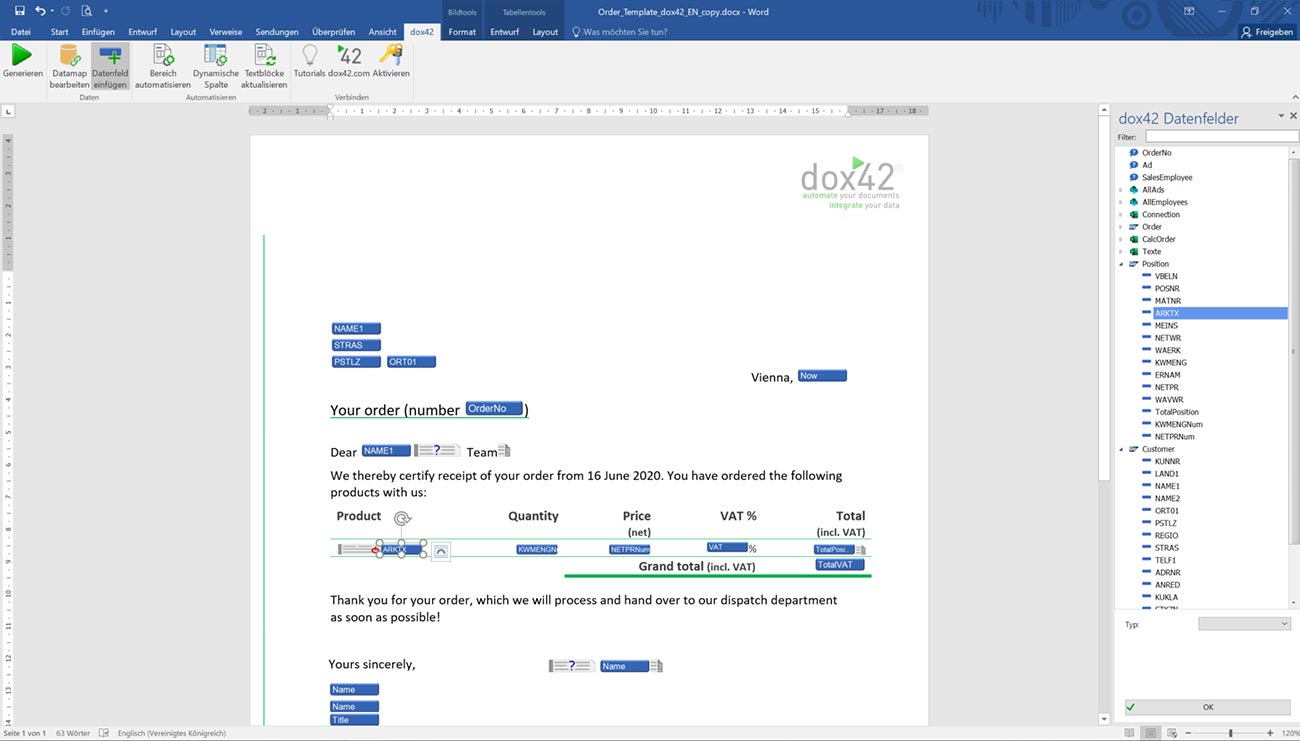
Task: Click the layout options icon beside ARKTX
Action: point(440,551)
